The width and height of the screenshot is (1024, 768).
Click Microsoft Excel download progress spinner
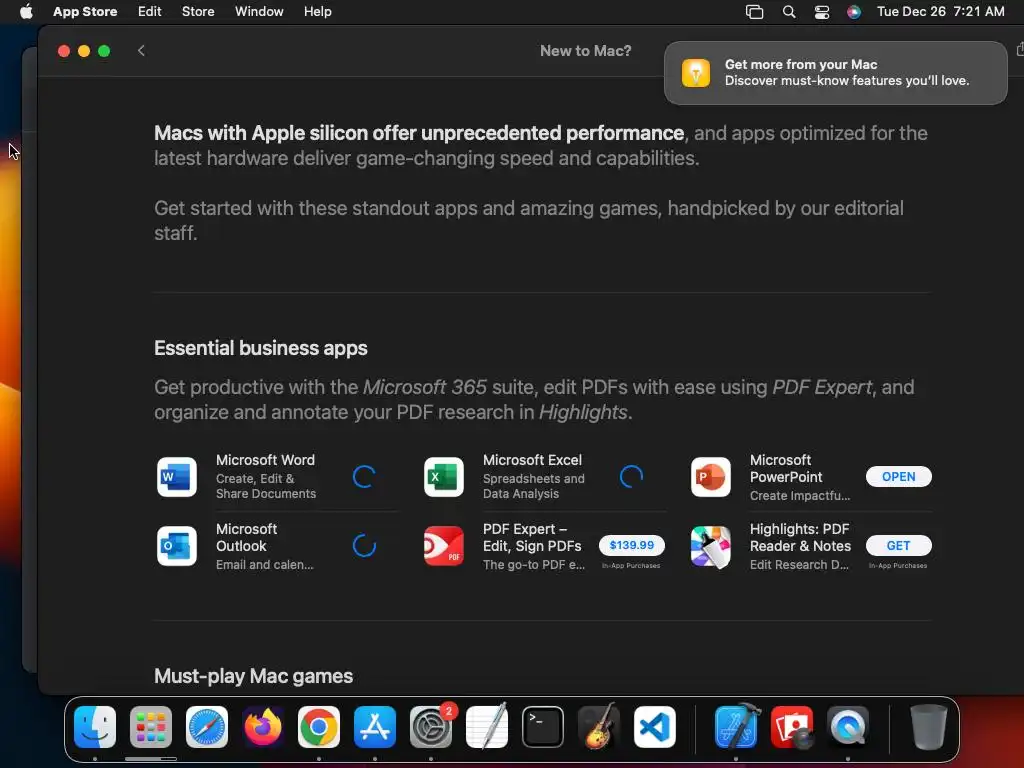[x=631, y=477]
